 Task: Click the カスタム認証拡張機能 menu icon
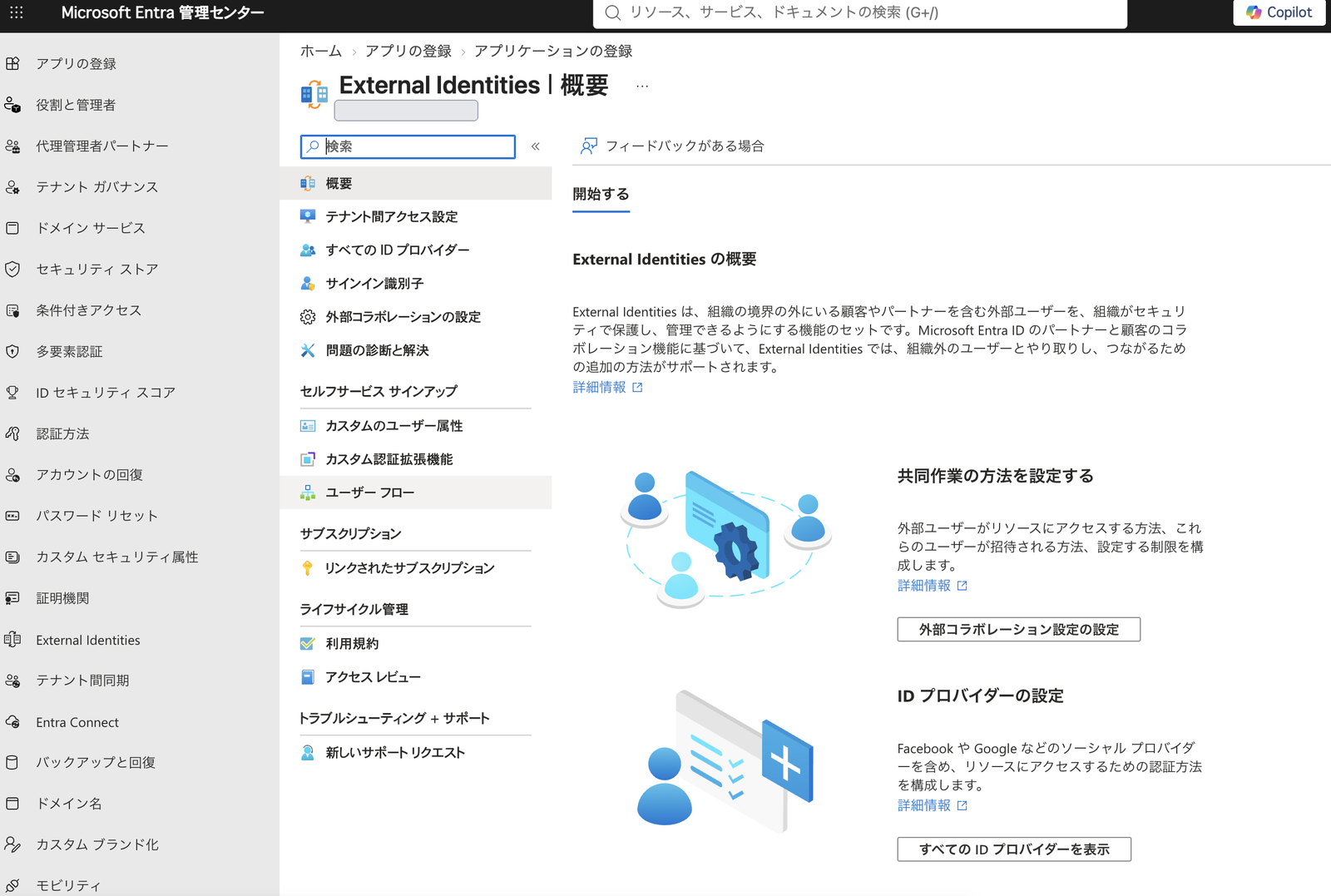[x=308, y=459]
